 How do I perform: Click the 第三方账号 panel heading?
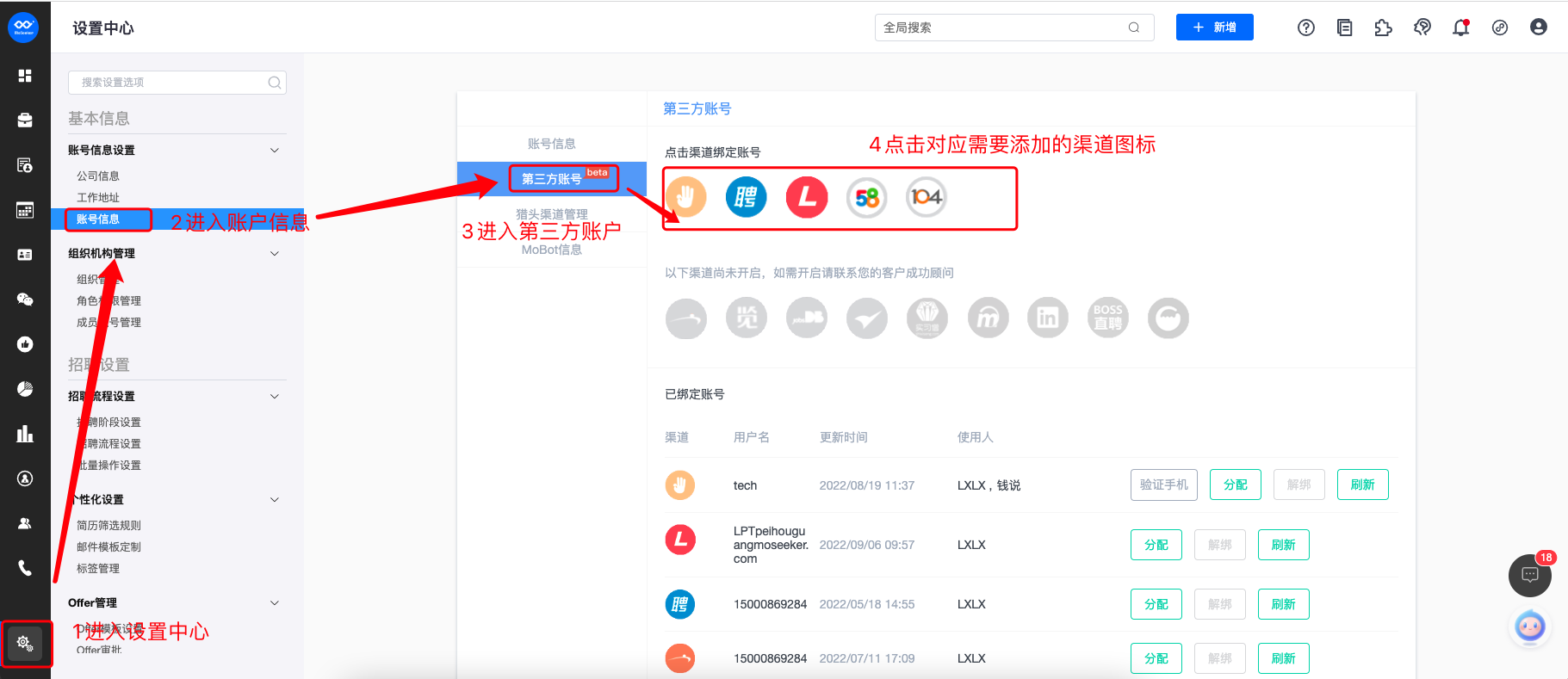coord(697,108)
